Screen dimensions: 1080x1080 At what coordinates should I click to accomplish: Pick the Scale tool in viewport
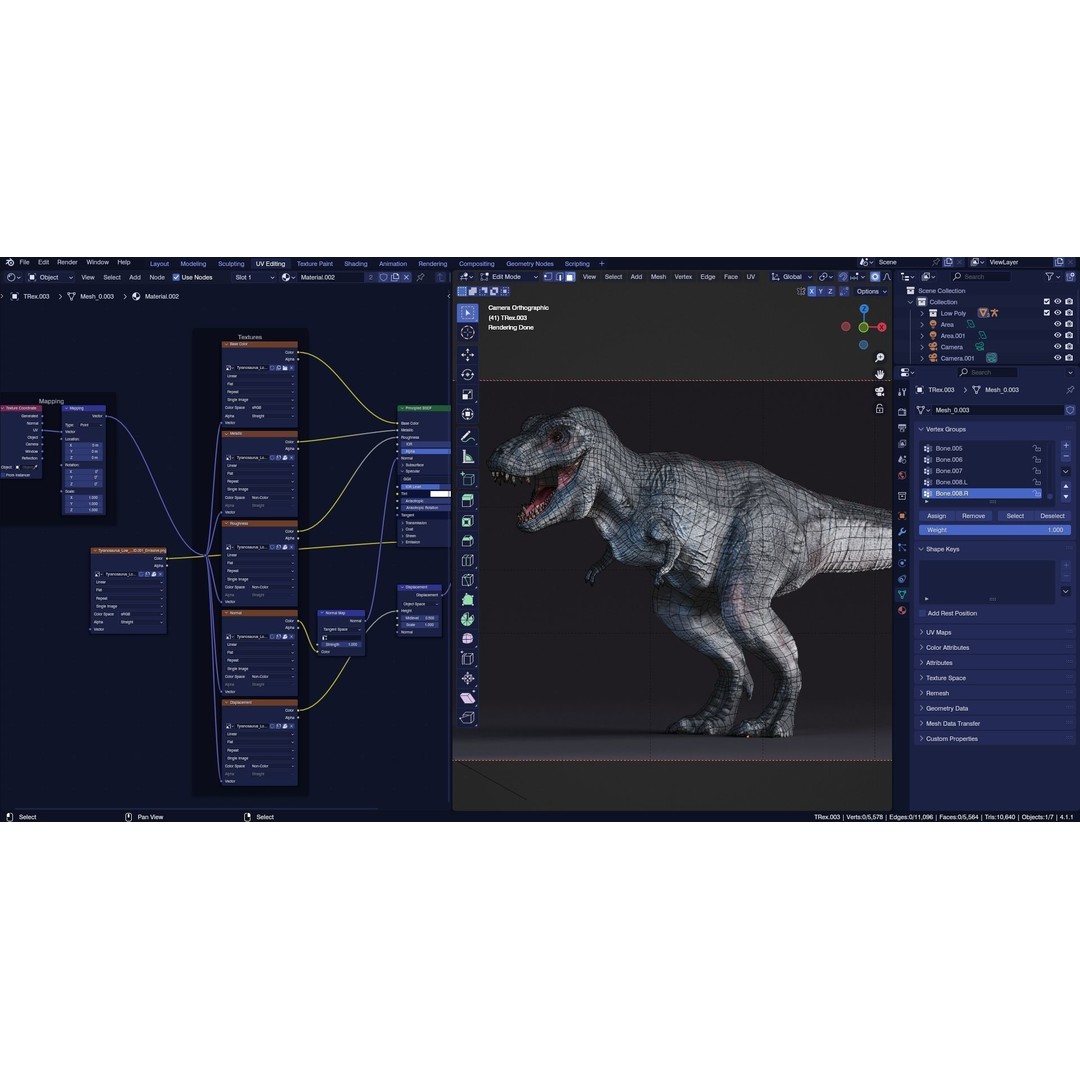pos(468,395)
